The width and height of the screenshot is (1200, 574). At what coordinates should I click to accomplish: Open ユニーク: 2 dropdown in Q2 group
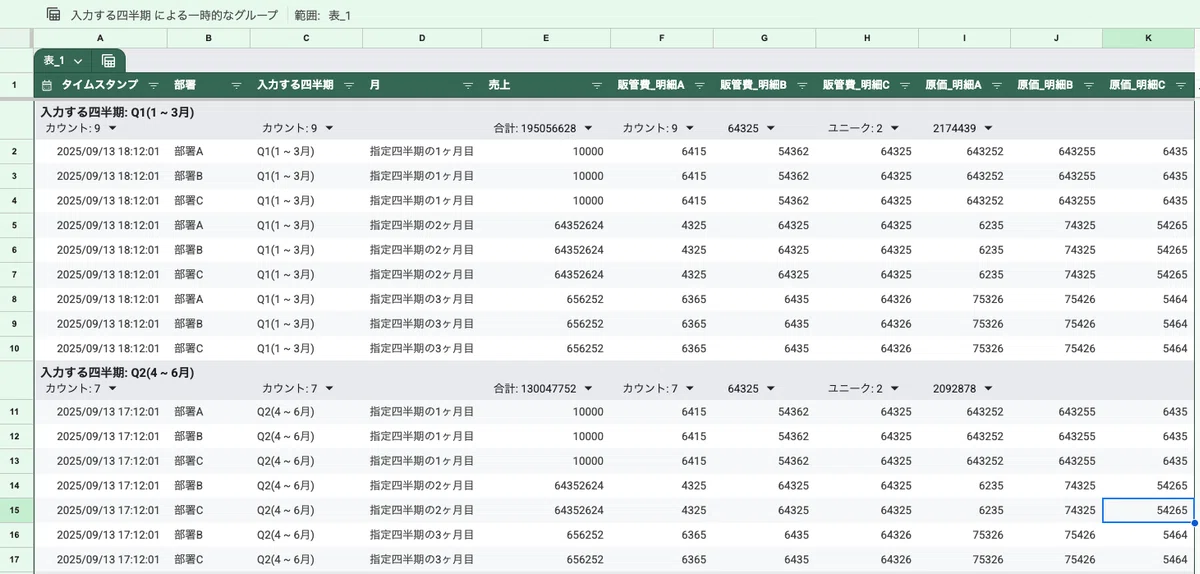pos(894,388)
